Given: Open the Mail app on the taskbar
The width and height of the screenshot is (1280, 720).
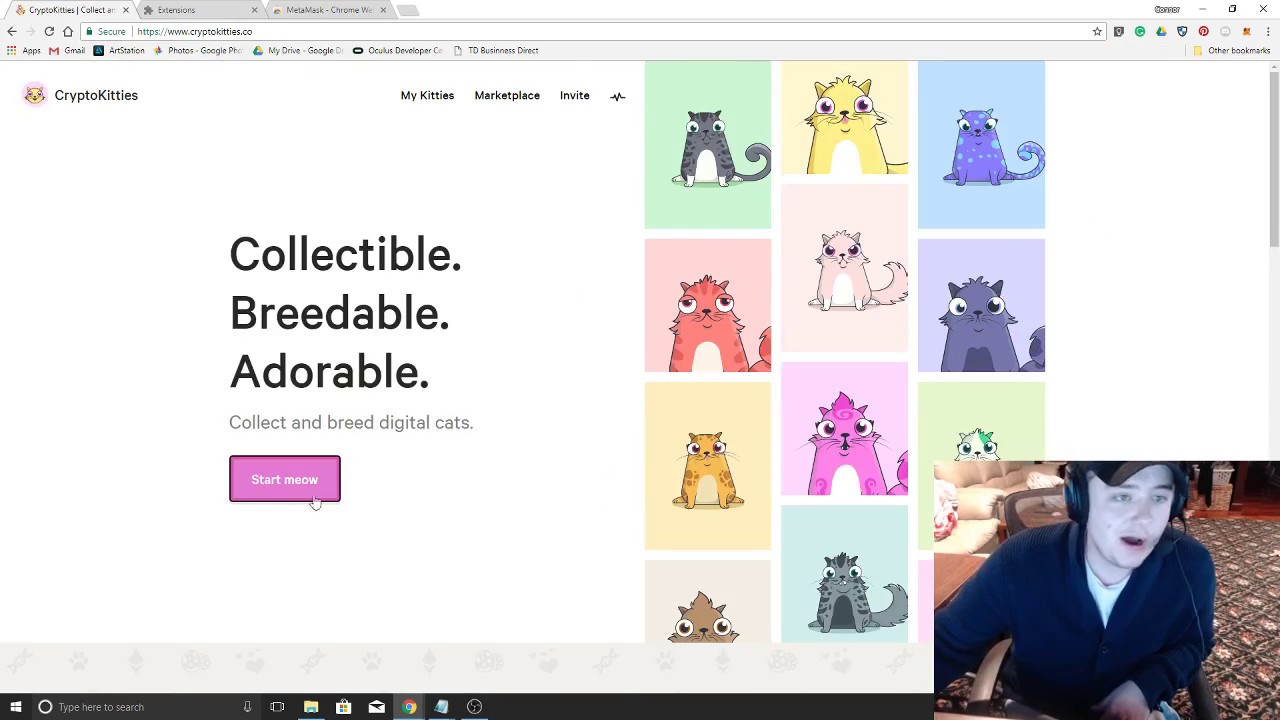Looking at the screenshot, I should 376,707.
